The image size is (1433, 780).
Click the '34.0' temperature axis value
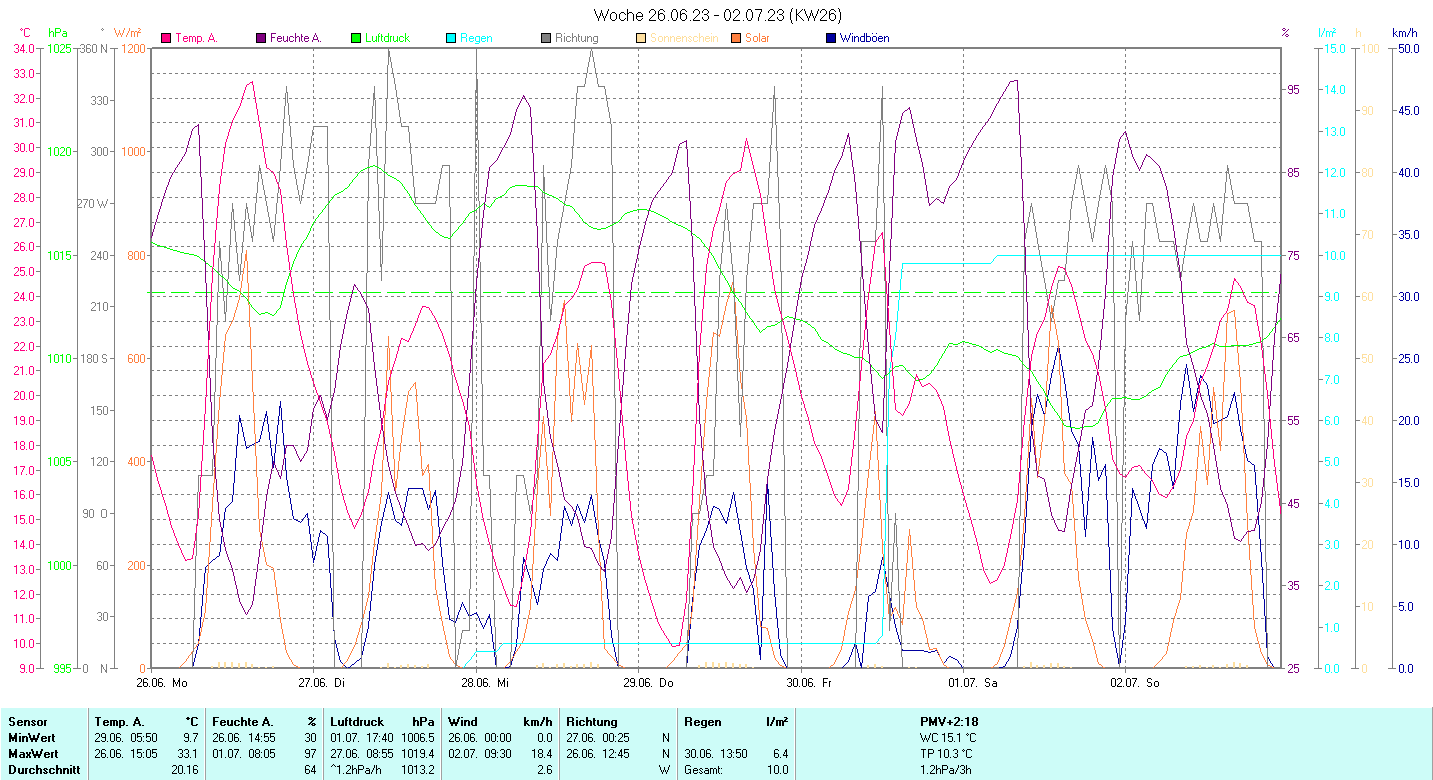(25, 48)
